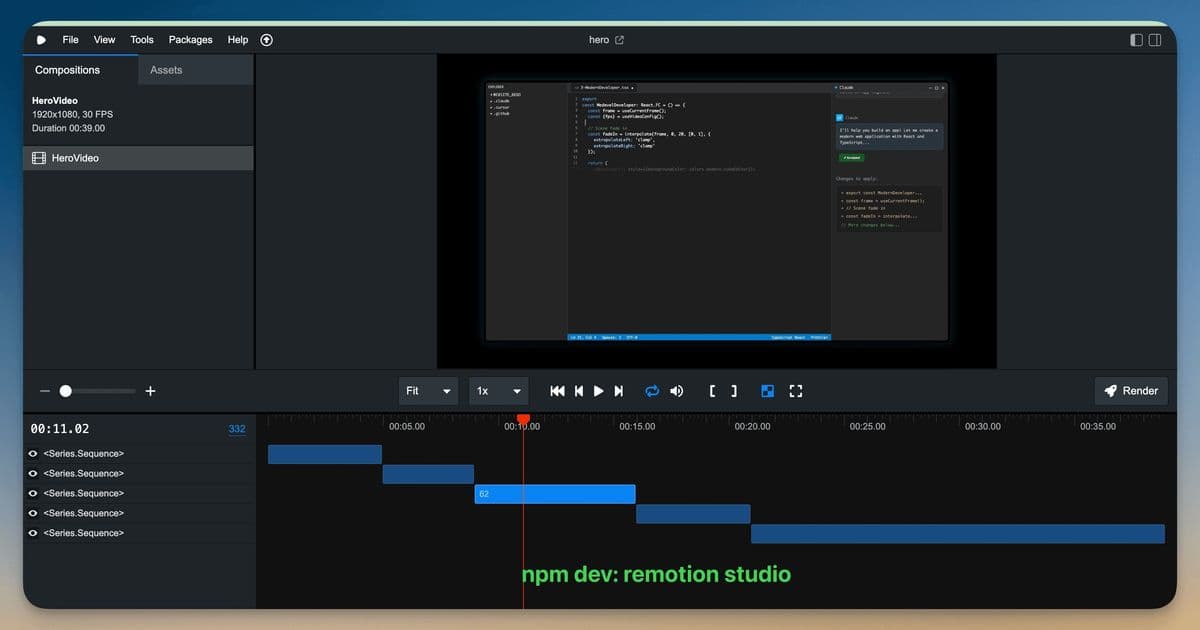Expand the View menu

click(x=104, y=40)
